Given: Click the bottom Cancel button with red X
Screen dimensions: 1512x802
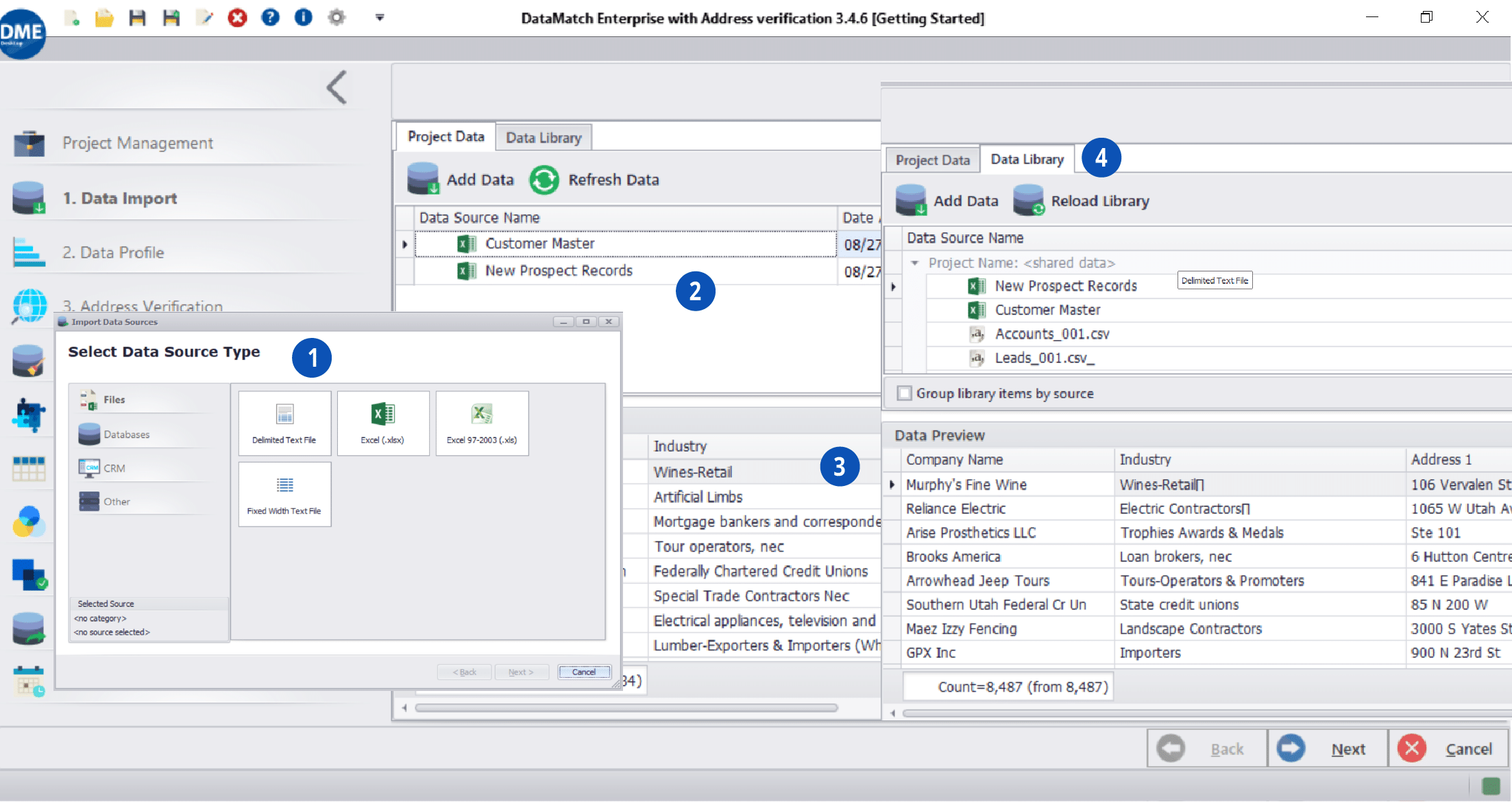Looking at the screenshot, I should pos(1448,749).
